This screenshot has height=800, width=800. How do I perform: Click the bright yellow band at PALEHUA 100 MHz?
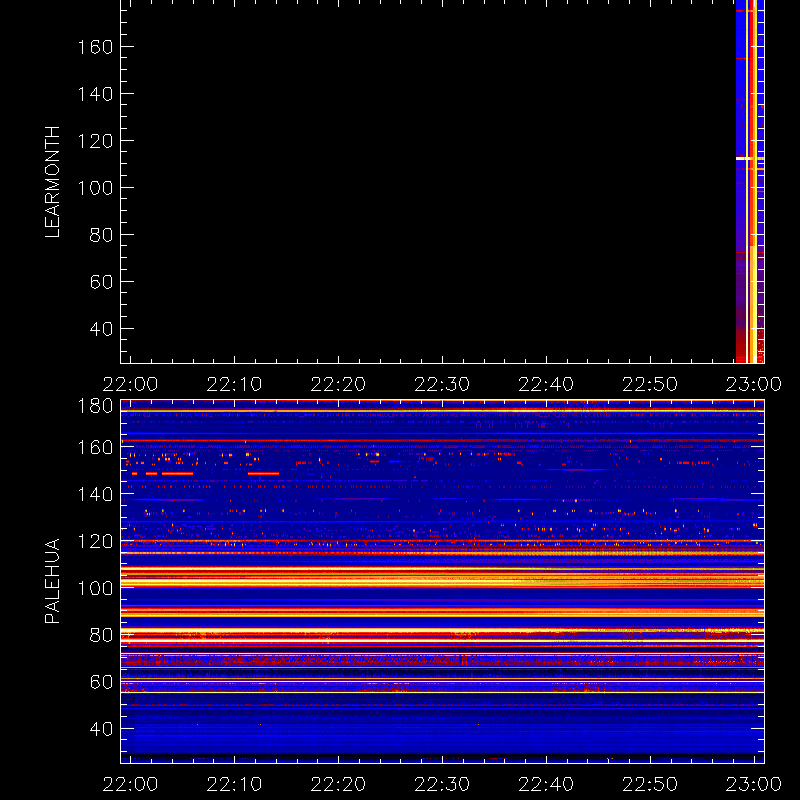coord(442,582)
